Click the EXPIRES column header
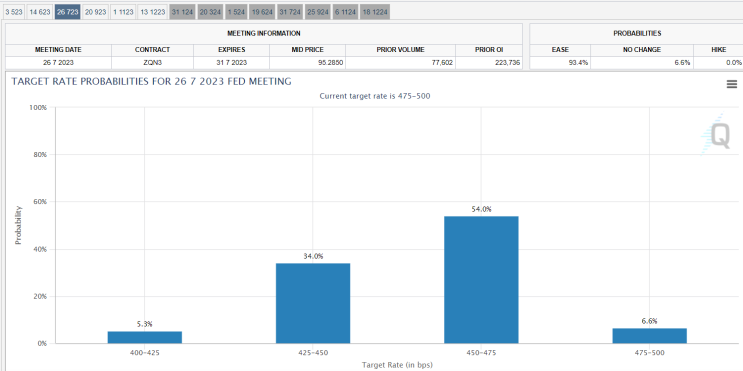743x371 pixels. 231,49
